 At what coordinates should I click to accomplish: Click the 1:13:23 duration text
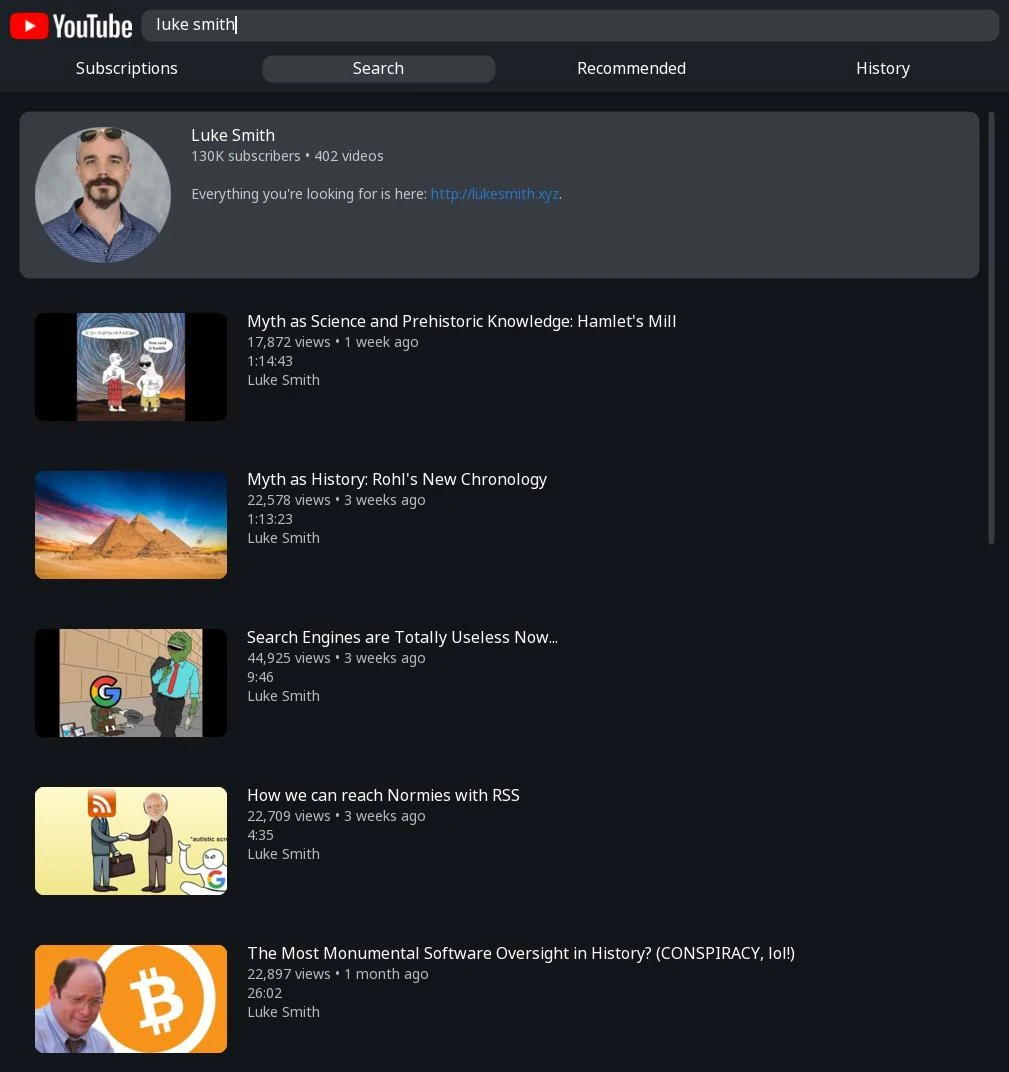tap(270, 519)
